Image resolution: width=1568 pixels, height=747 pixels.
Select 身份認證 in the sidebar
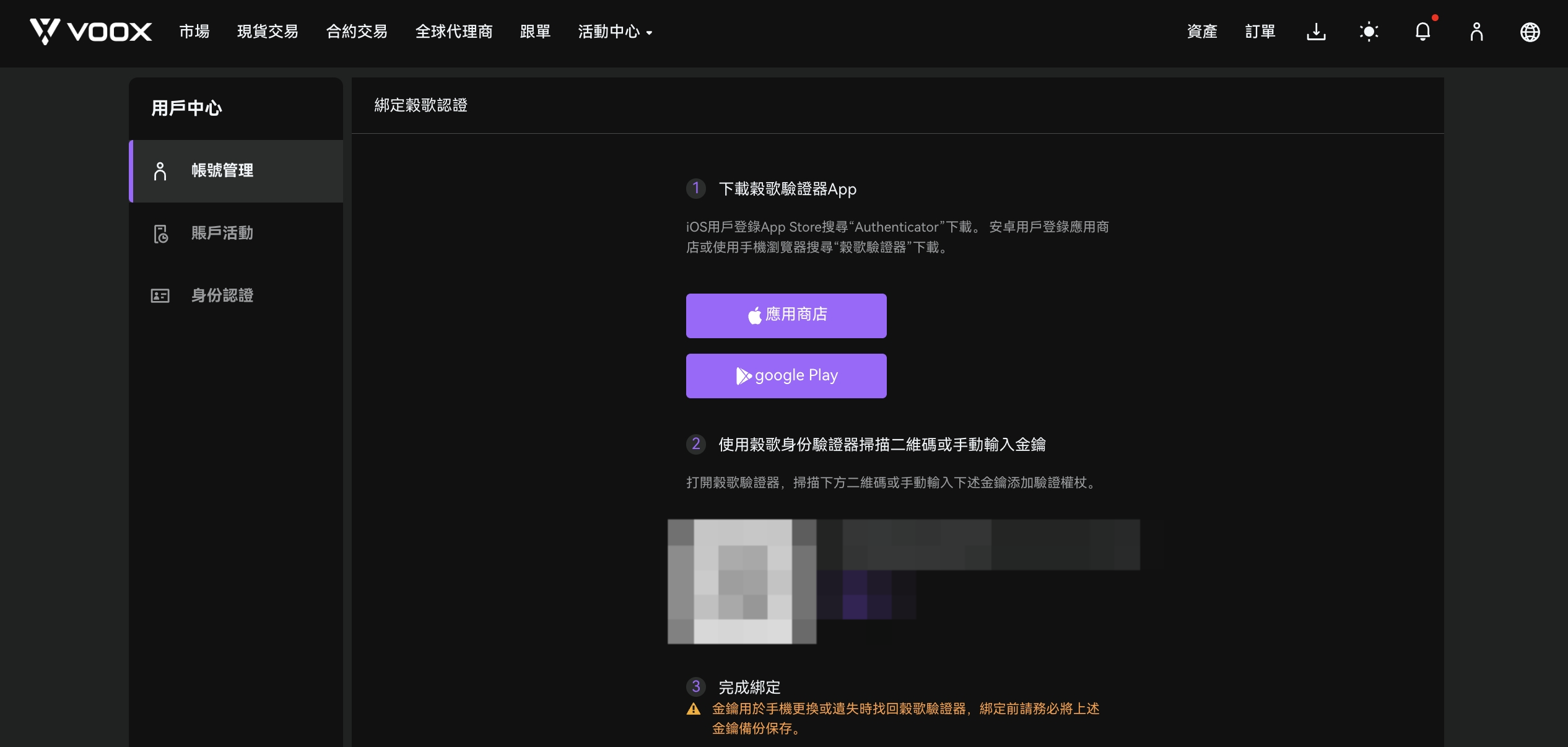[x=236, y=295]
